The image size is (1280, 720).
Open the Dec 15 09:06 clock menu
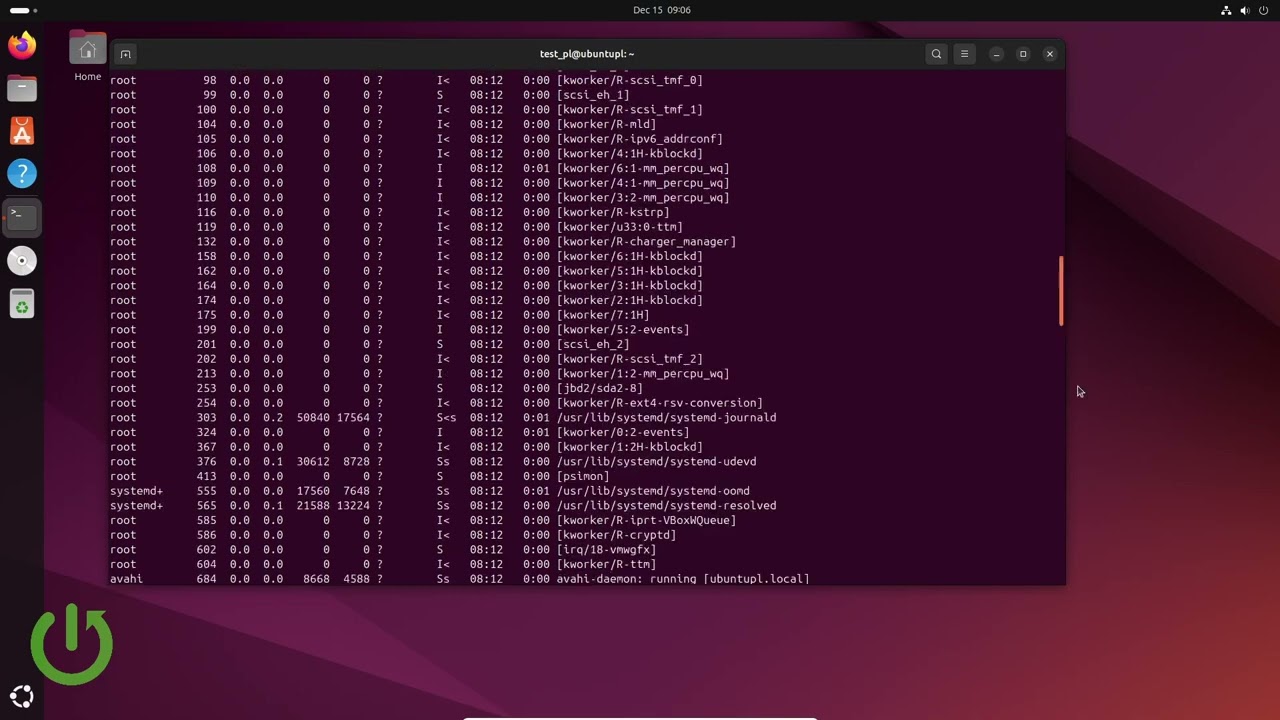point(662,10)
